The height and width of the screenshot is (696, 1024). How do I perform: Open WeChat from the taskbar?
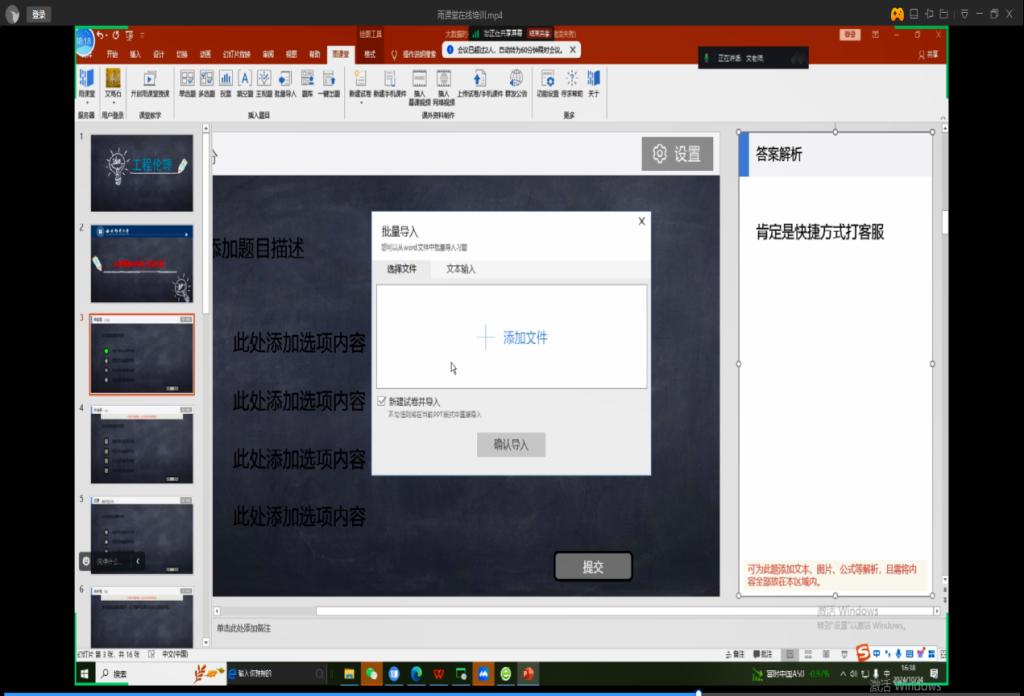coord(372,674)
